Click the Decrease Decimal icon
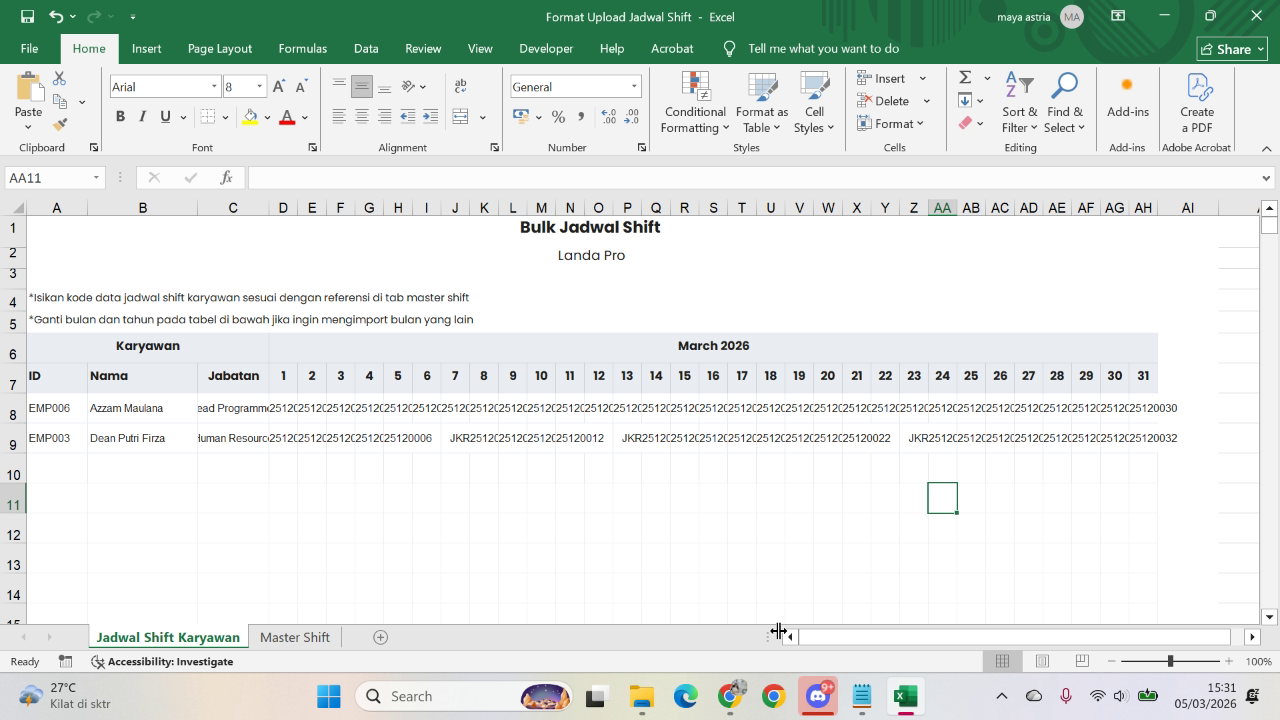Screen dimensions: 1280x720 pyautogui.click(x=632, y=117)
